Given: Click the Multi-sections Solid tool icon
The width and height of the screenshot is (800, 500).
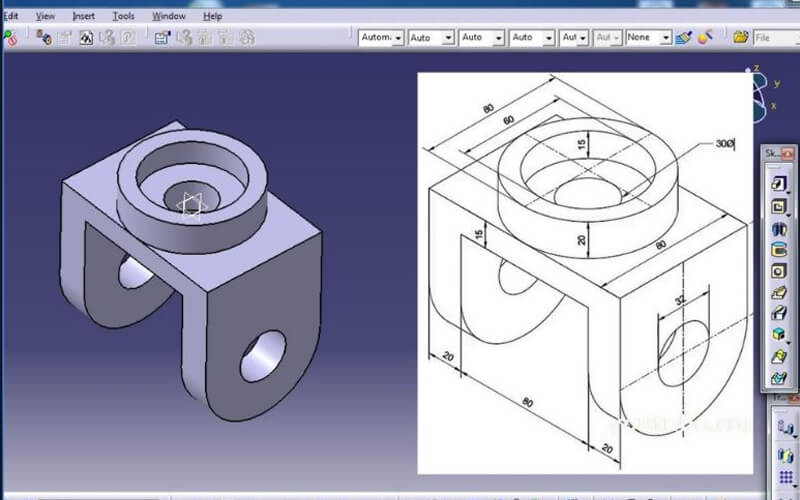Looking at the screenshot, I should point(777,335).
